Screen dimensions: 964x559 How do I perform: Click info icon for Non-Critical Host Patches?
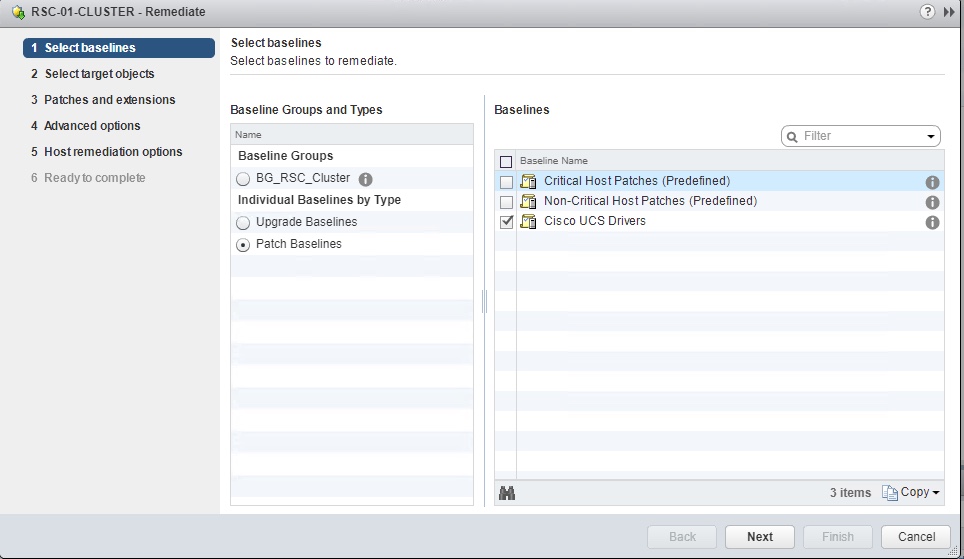tap(932, 202)
